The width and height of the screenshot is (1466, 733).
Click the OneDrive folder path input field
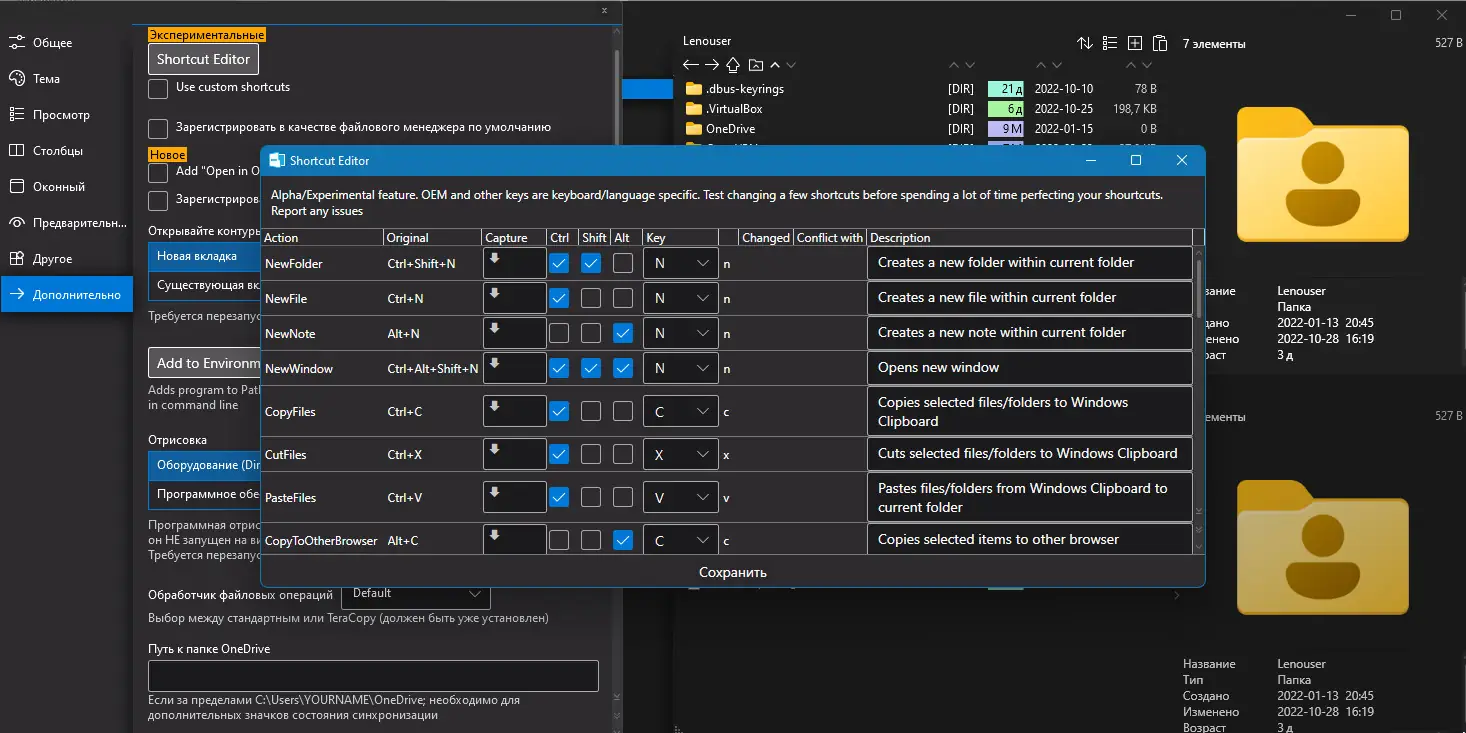[x=373, y=676]
